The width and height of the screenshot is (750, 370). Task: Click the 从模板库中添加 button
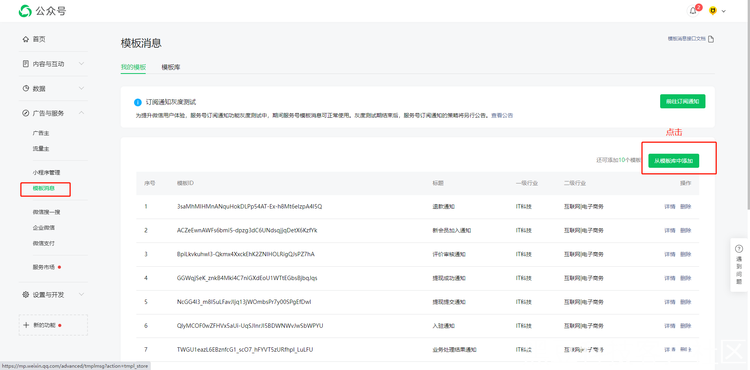click(673, 161)
